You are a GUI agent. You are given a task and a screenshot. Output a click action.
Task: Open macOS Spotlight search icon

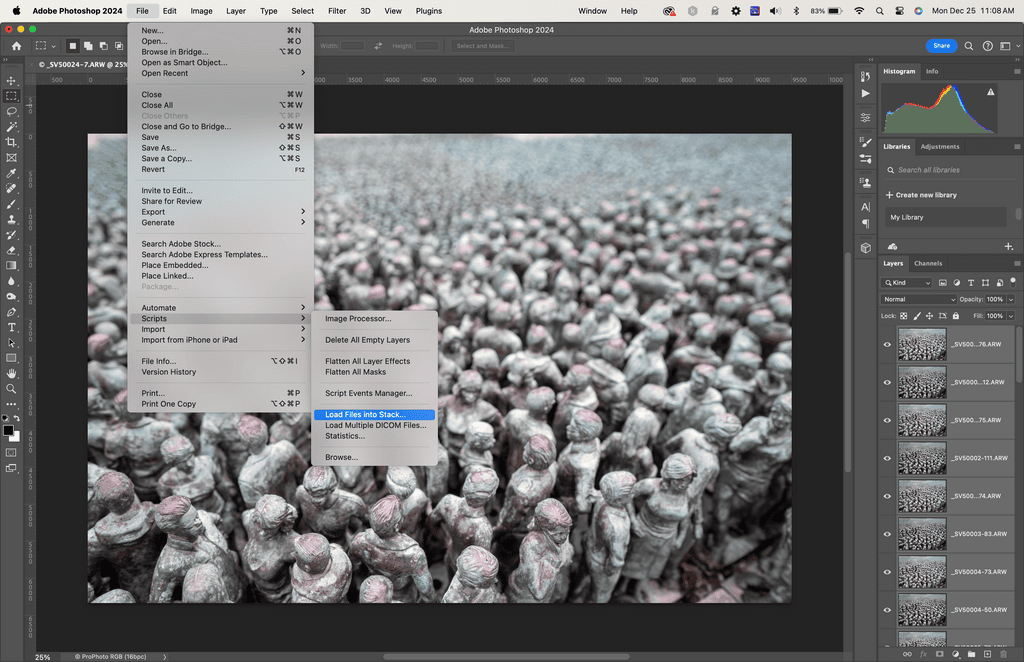[880, 10]
